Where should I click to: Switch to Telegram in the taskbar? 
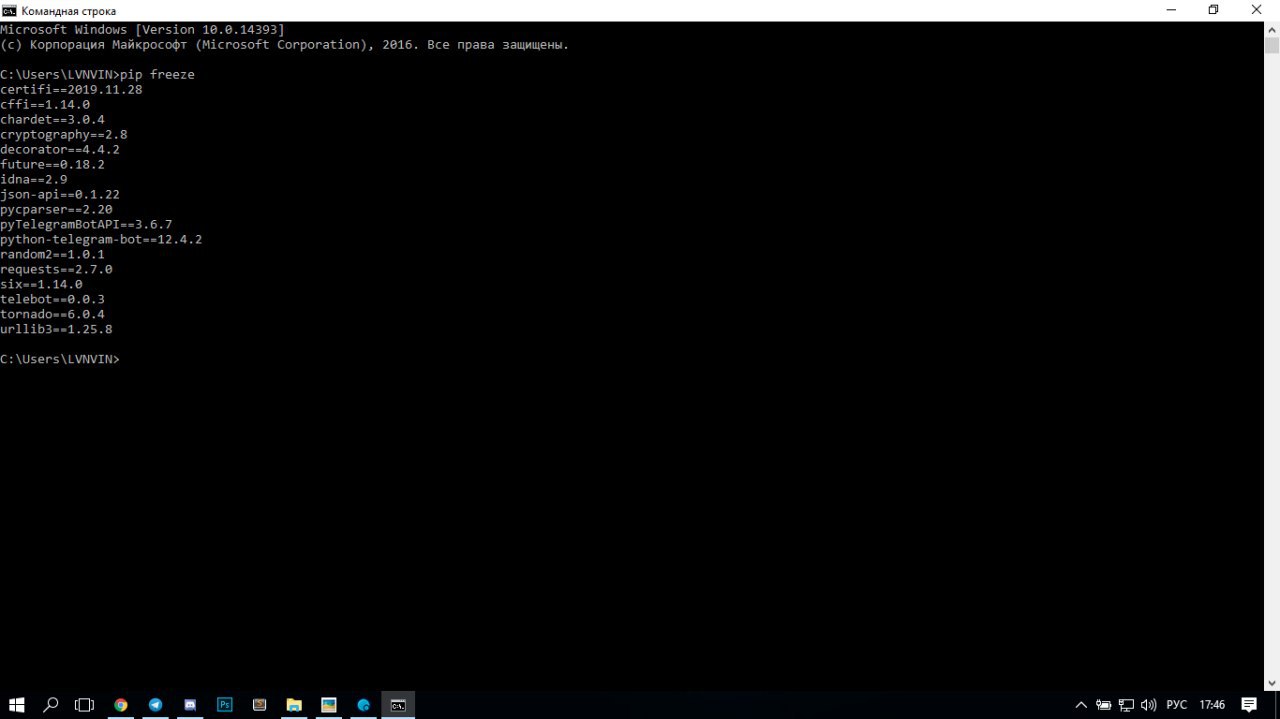(155, 705)
